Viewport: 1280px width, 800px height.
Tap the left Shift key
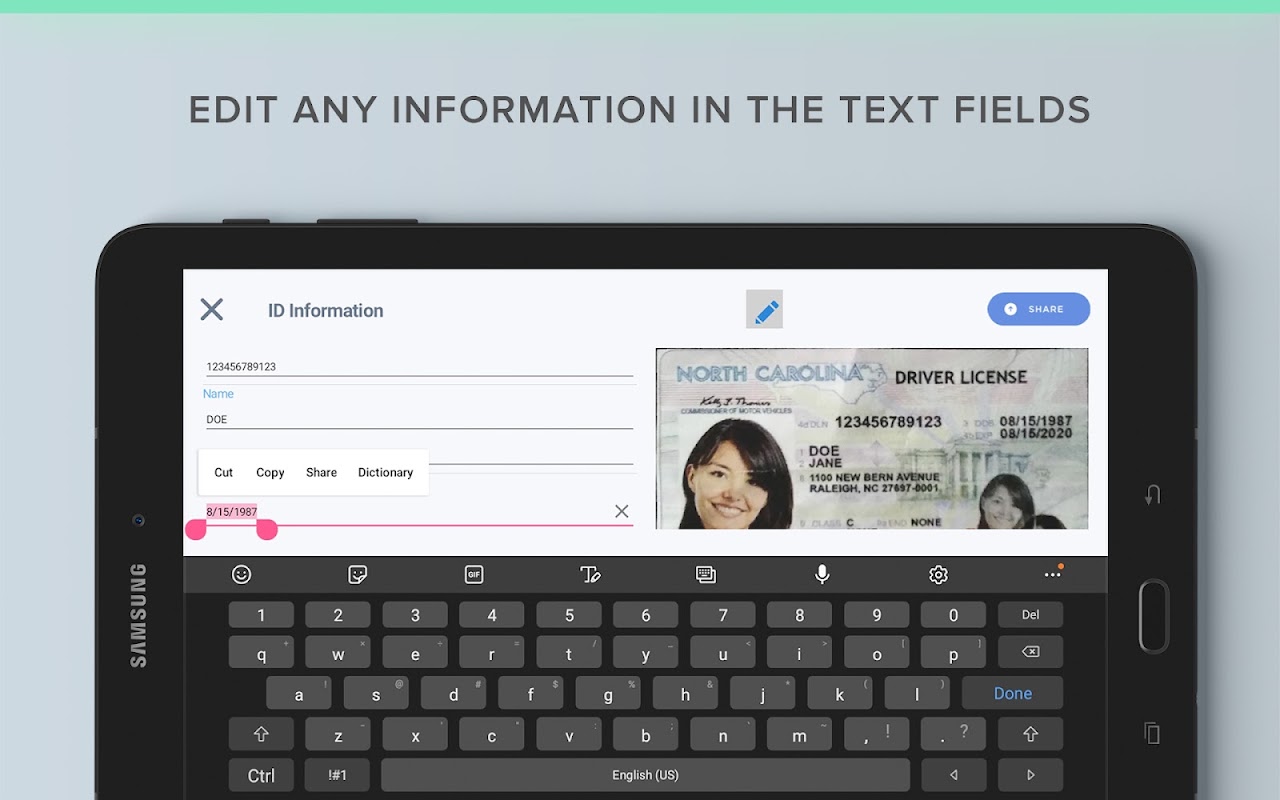261,734
